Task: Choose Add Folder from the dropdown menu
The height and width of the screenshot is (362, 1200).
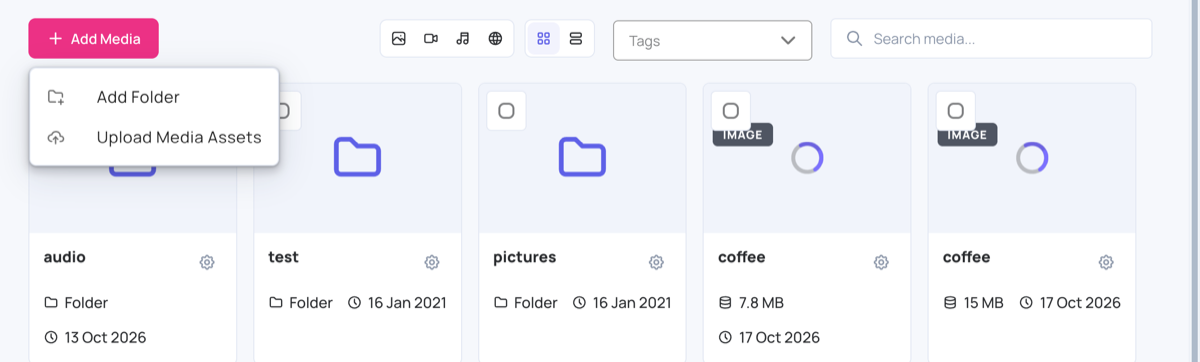Action: click(x=154, y=97)
